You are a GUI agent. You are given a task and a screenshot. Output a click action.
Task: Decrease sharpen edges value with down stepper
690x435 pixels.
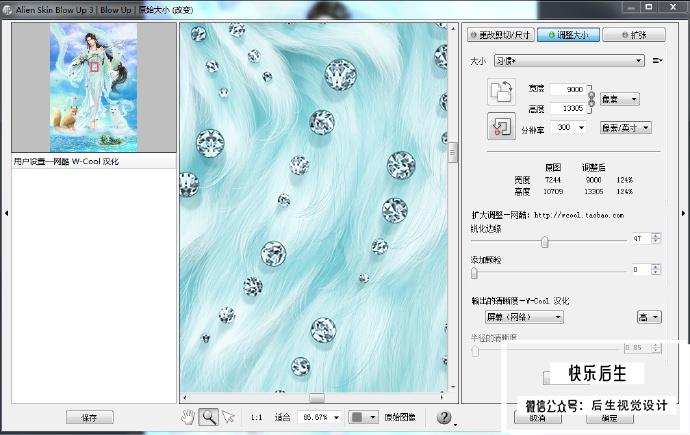pyautogui.click(x=656, y=241)
